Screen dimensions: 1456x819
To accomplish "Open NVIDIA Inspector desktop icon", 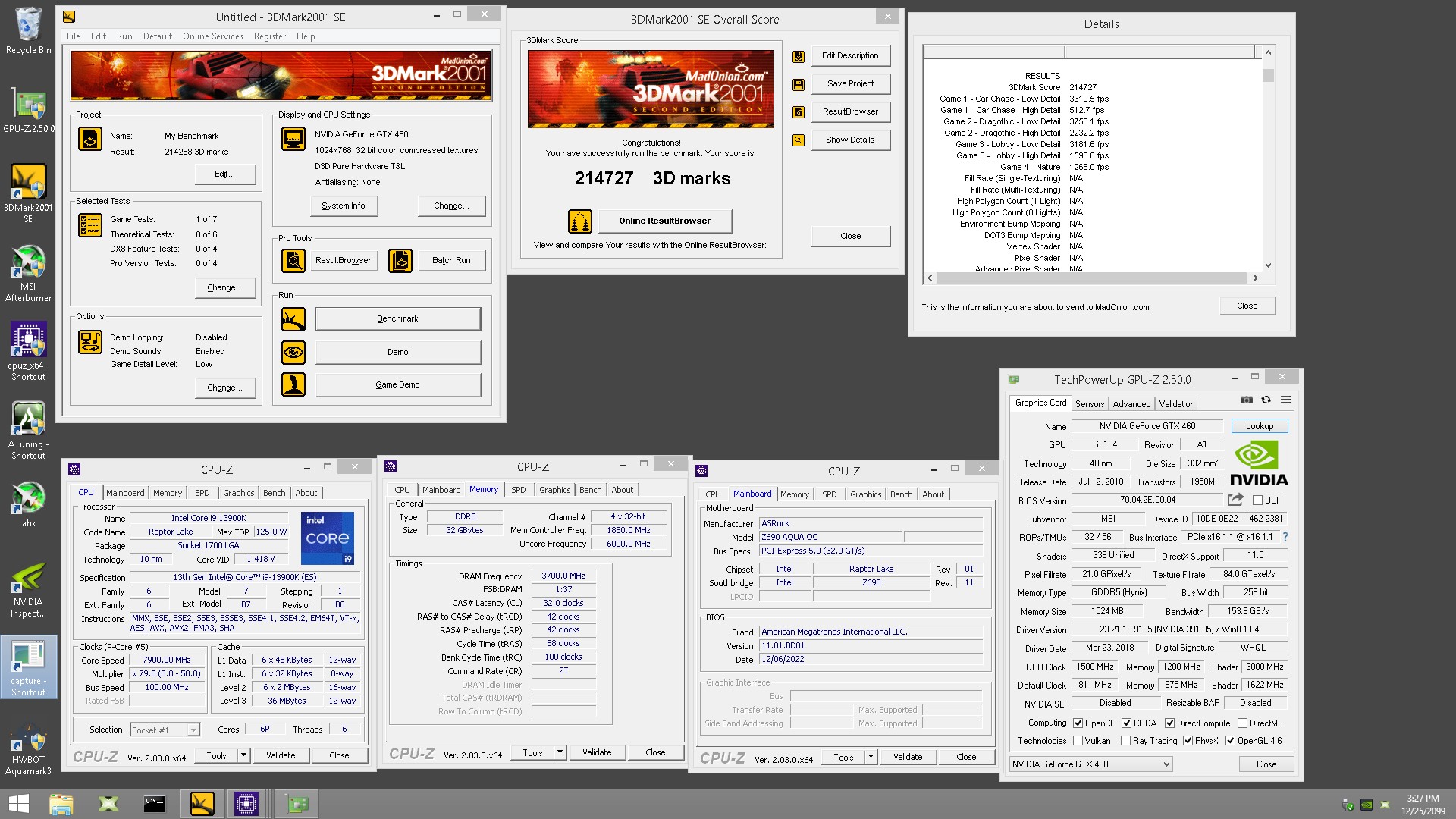I will 28,590.
